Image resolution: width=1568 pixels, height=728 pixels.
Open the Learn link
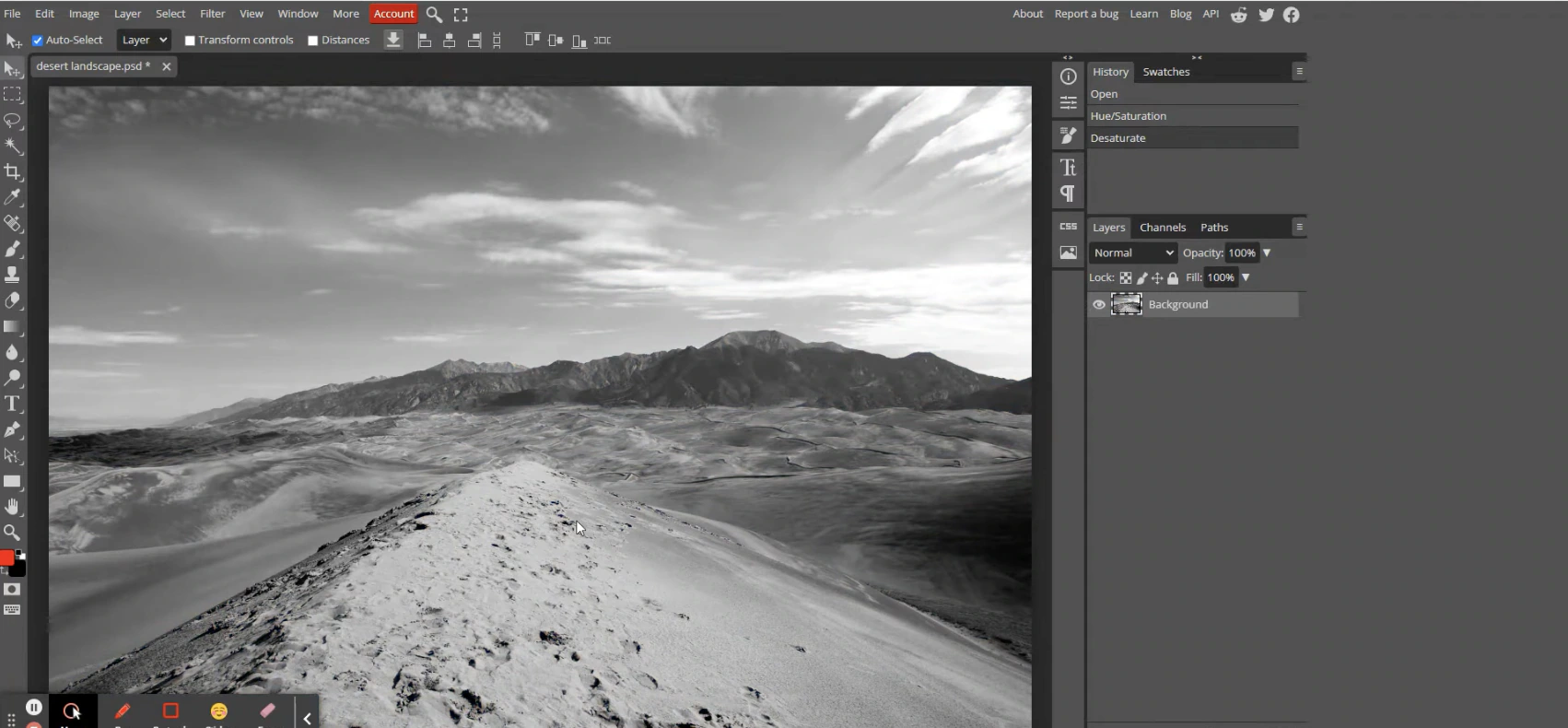click(1144, 14)
